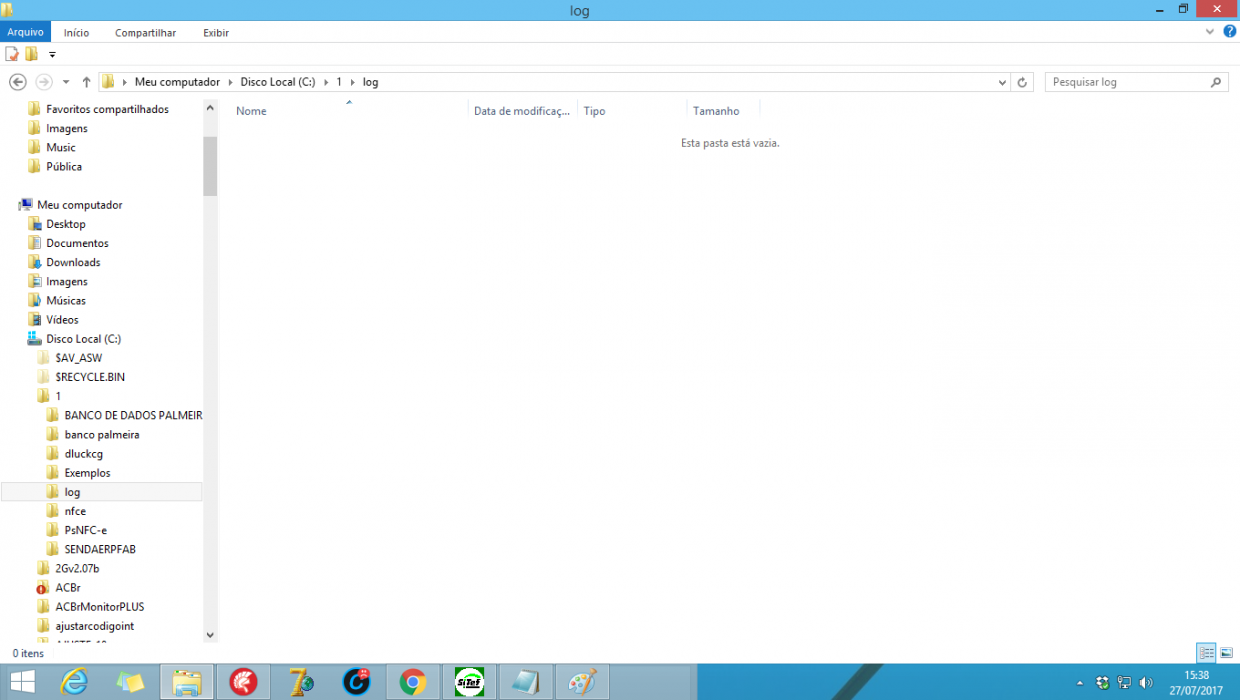Image resolution: width=1240 pixels, height=700 pixels.
Task: Open the dluckcg folder
Action: point(84,454)
